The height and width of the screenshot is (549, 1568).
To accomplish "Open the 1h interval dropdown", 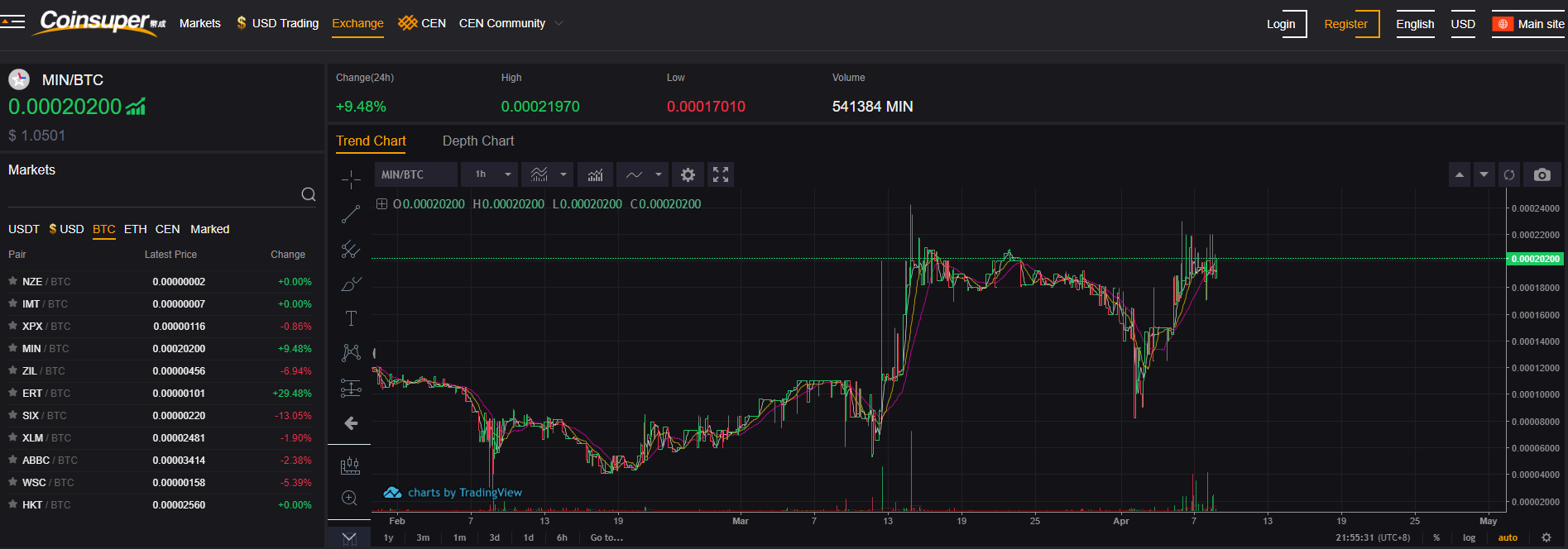I will [x=490, y=174].
